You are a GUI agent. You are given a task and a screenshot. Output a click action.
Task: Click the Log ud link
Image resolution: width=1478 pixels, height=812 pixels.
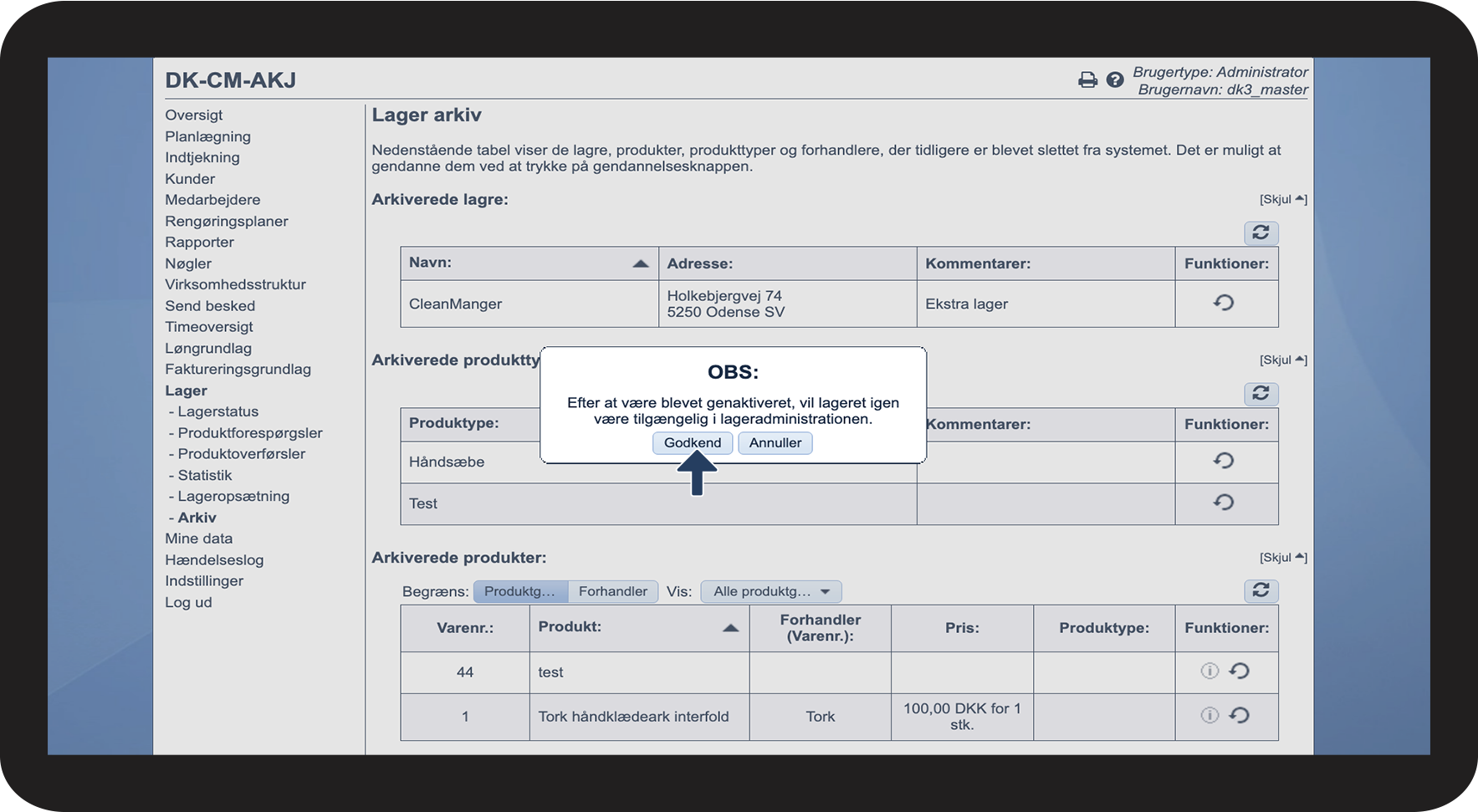click(x=188, y=602)
